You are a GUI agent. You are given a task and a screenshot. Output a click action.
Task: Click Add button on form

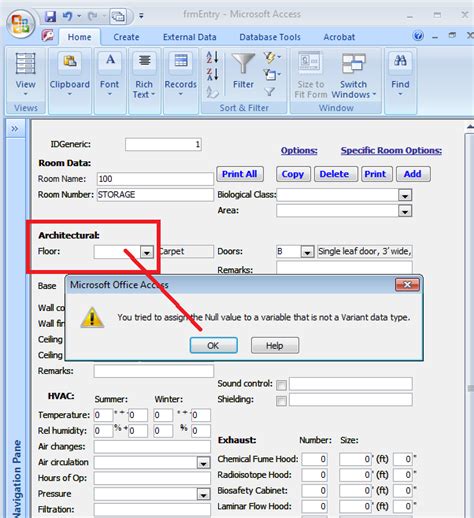413,174
